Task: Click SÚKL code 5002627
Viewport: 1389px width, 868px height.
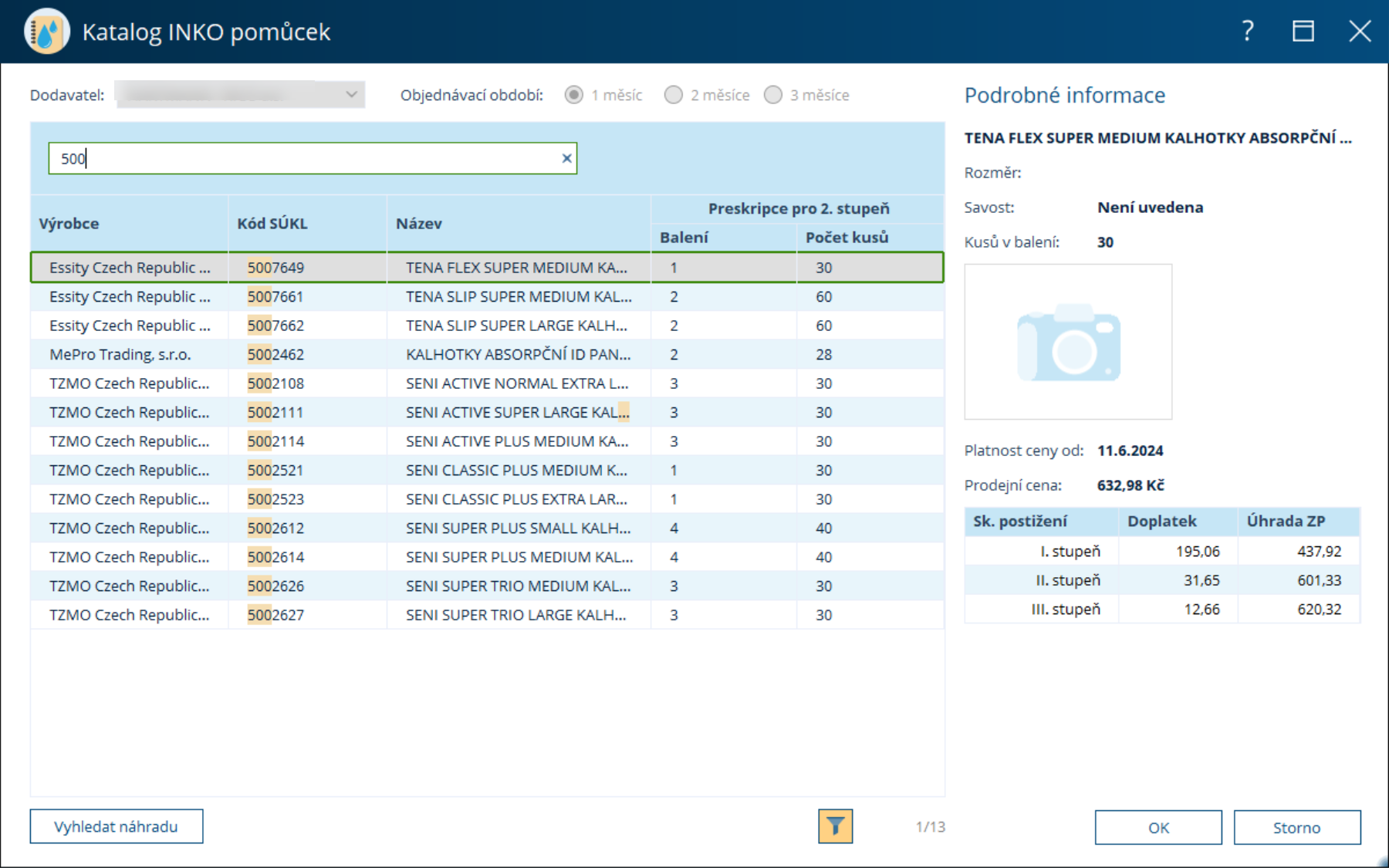Action: [275, 615]
